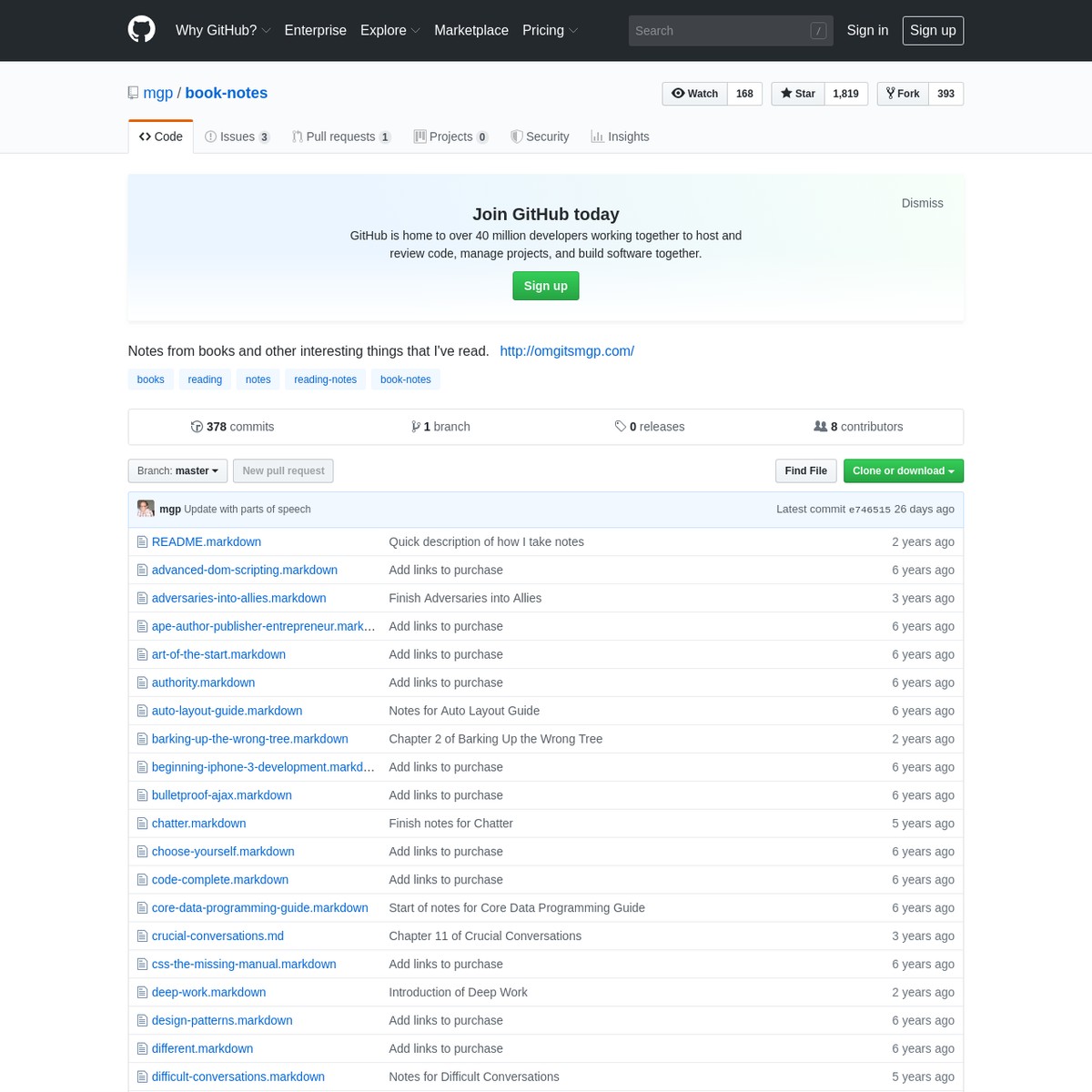This screenshot has height=1092, width=1092.
Task: Open the Security tab
Action: 540,136
